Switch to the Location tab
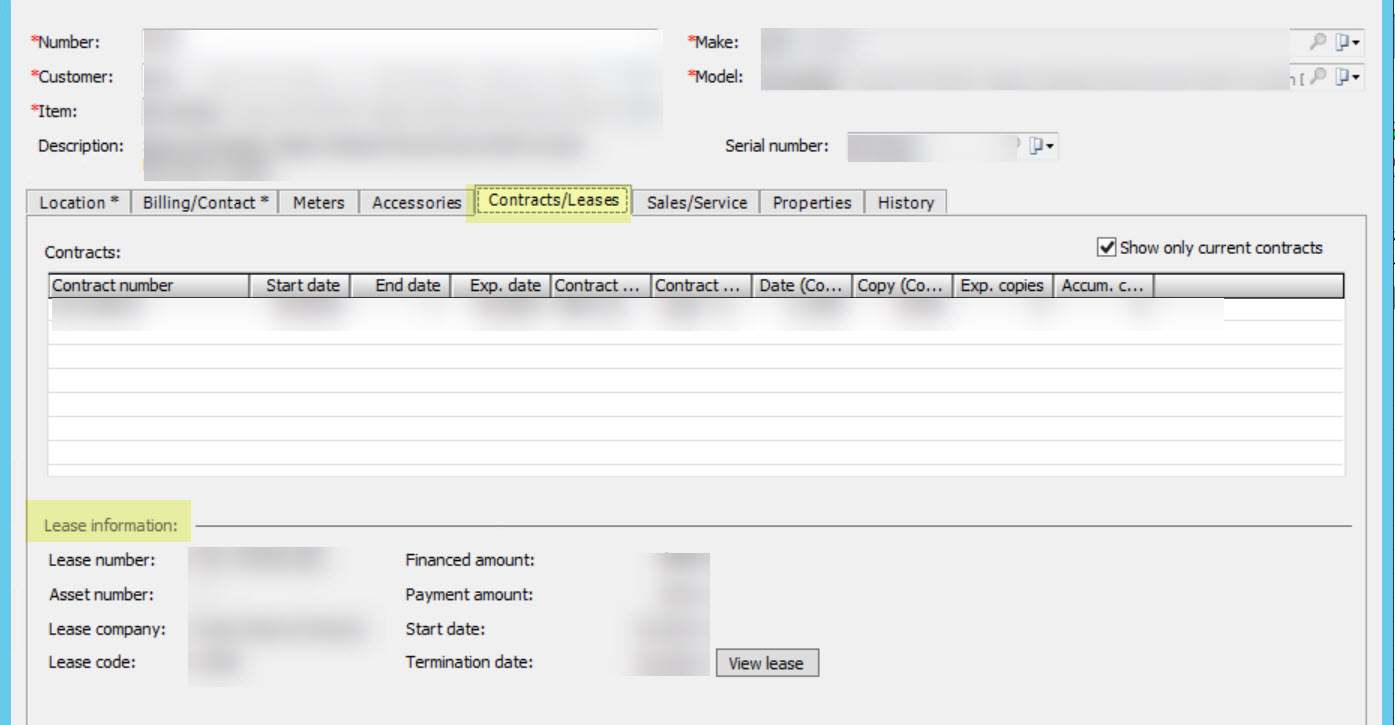The width and height of the screenshot is (1395, 725). click(x=79, y=202)
